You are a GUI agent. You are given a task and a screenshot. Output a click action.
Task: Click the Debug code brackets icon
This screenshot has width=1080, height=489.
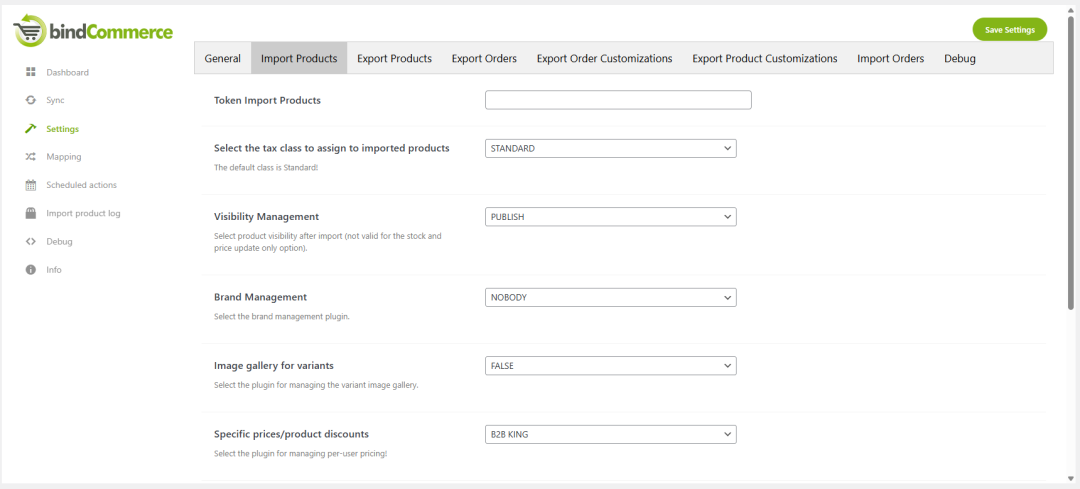tap(30, 242)
